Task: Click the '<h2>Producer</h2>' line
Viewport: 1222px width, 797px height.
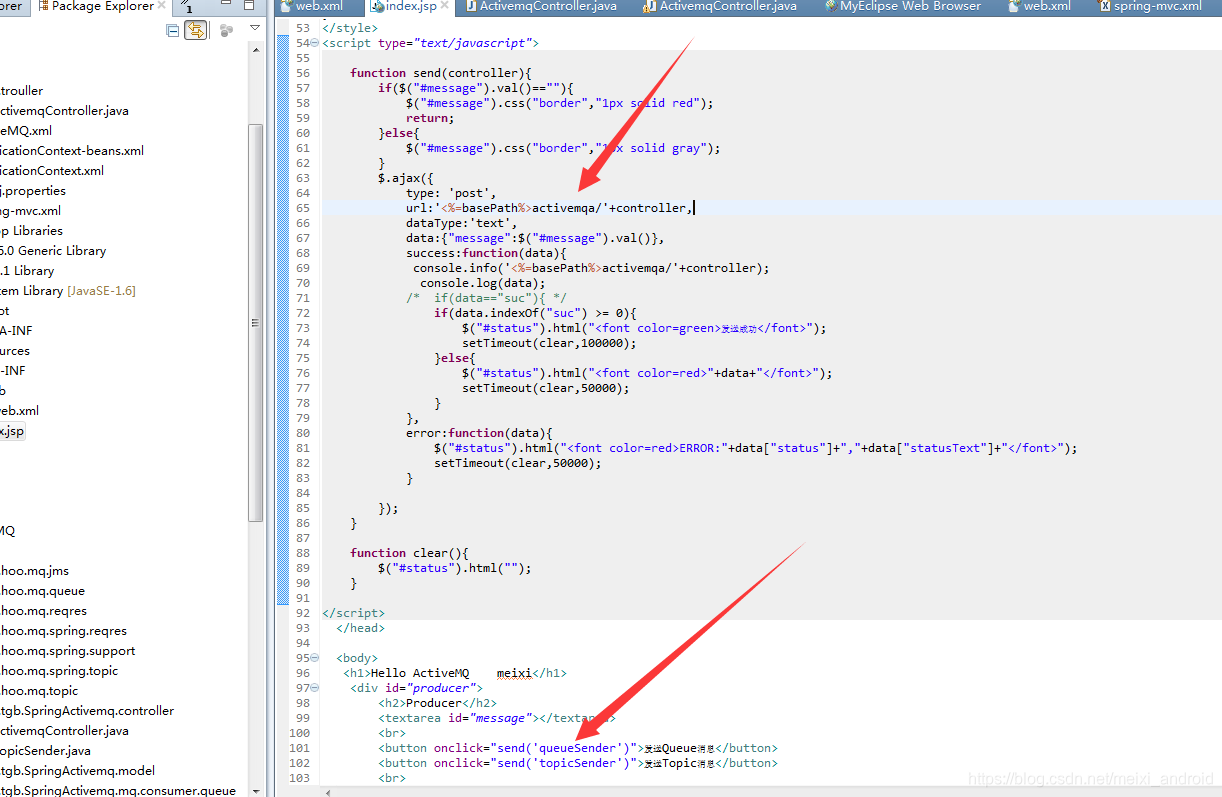Action: [437, 703]
